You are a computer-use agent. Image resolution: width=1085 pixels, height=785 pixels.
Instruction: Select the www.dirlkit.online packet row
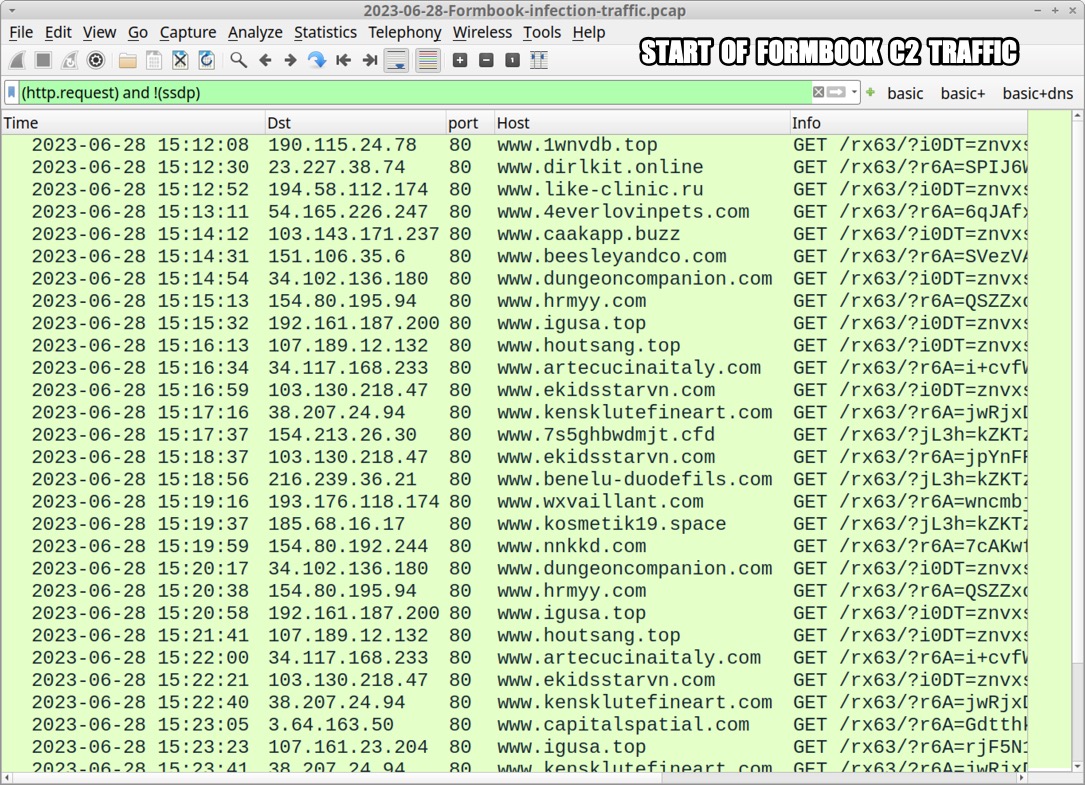pos(514,167)
